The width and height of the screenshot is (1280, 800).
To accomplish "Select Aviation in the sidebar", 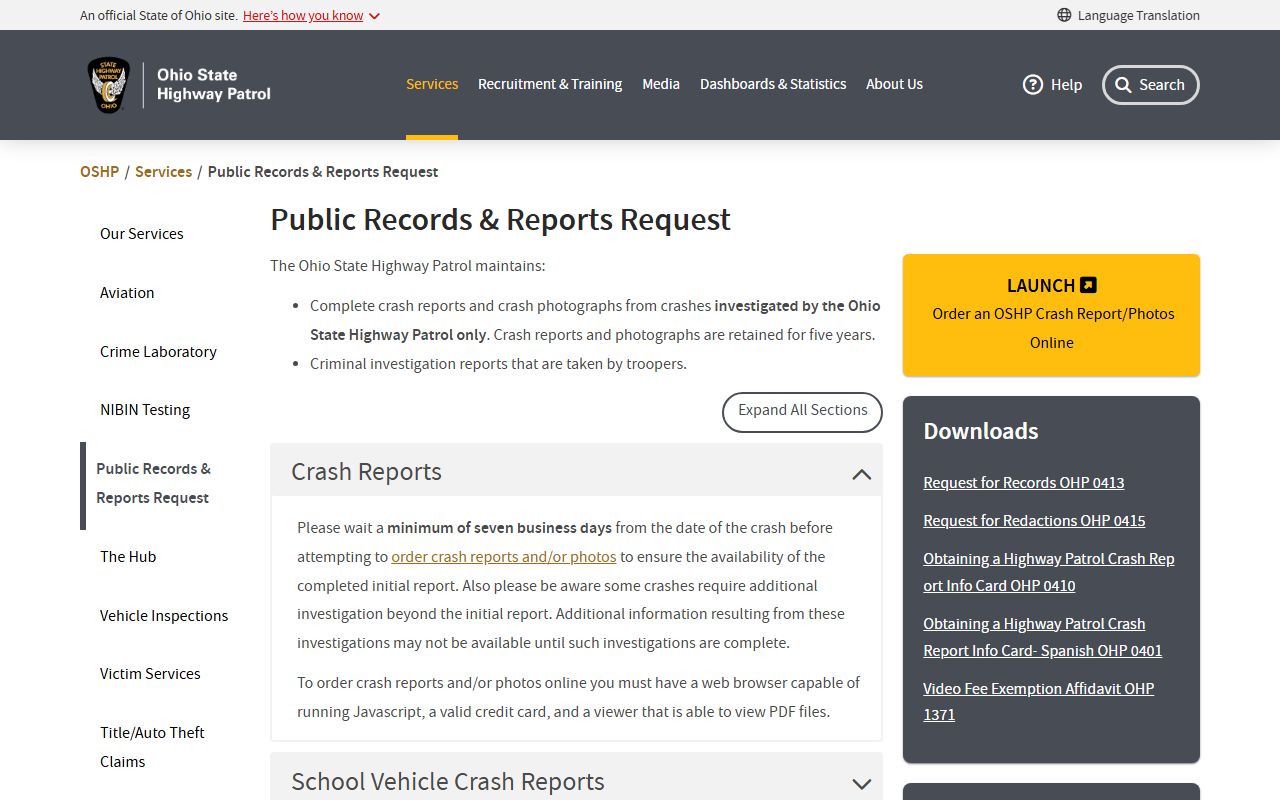I will point(127,293).
